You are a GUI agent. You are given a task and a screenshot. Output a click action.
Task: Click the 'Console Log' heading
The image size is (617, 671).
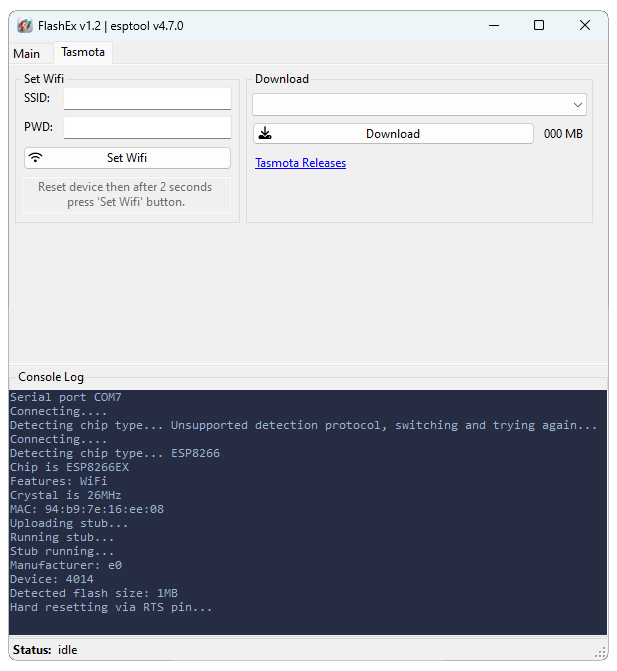pyautogui.click(x=51, y=377)
